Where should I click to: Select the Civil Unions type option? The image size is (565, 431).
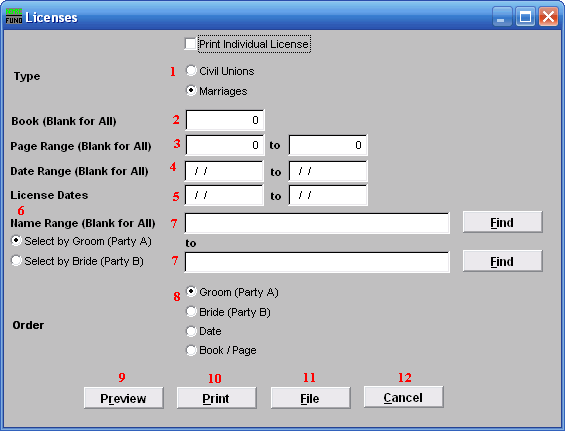(191, 71)
